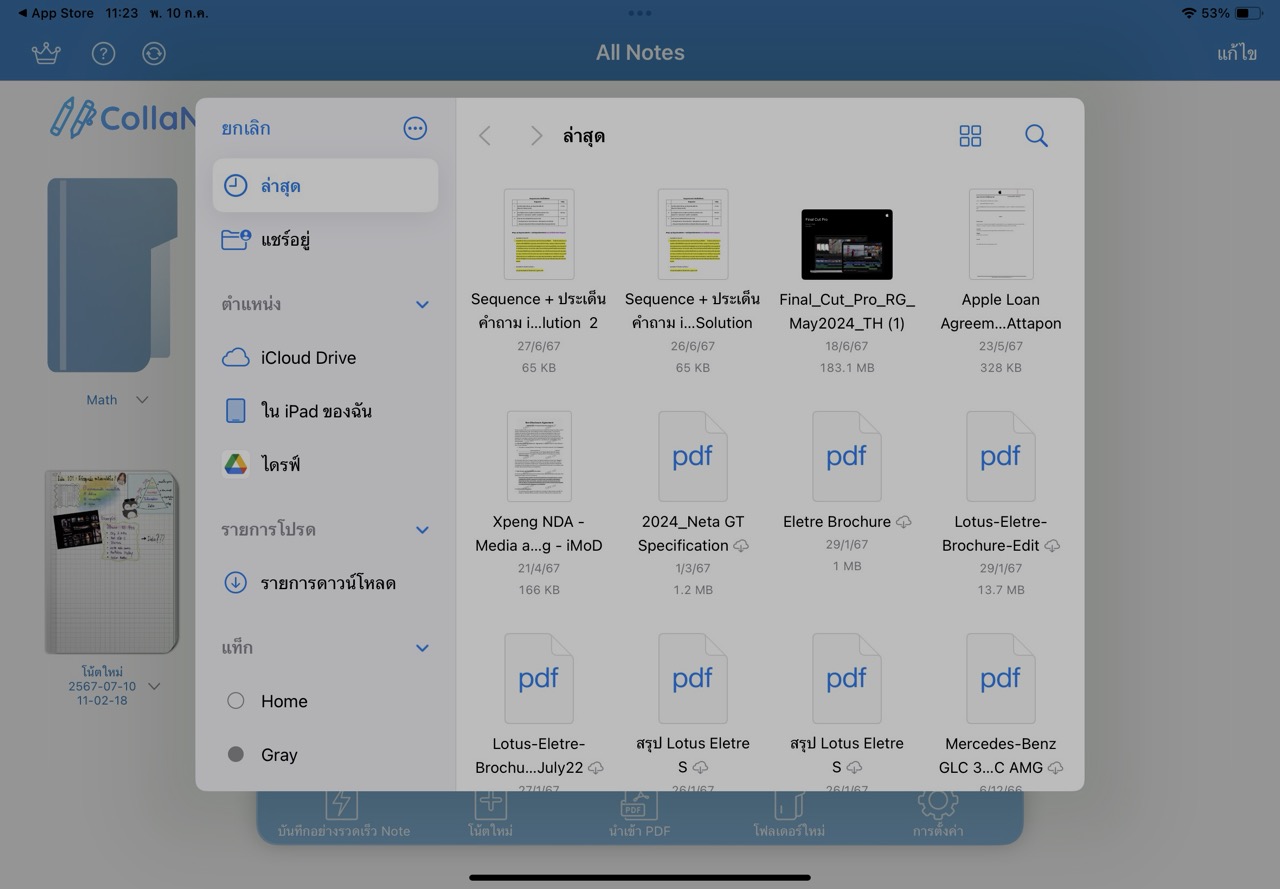Collapse the รายการโปรด favorites section

click(x=422, y=530)
